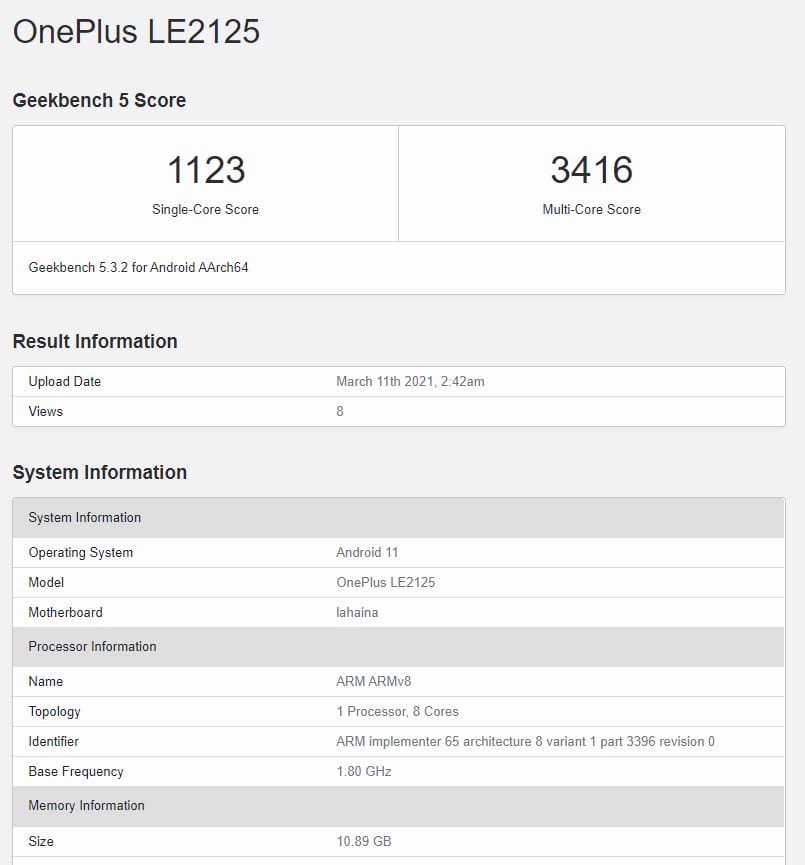The width and height of the screenshot is (805, 865).
Task: Click the 1.80 GHz base frequency value
Action: [x=363, y=772]
